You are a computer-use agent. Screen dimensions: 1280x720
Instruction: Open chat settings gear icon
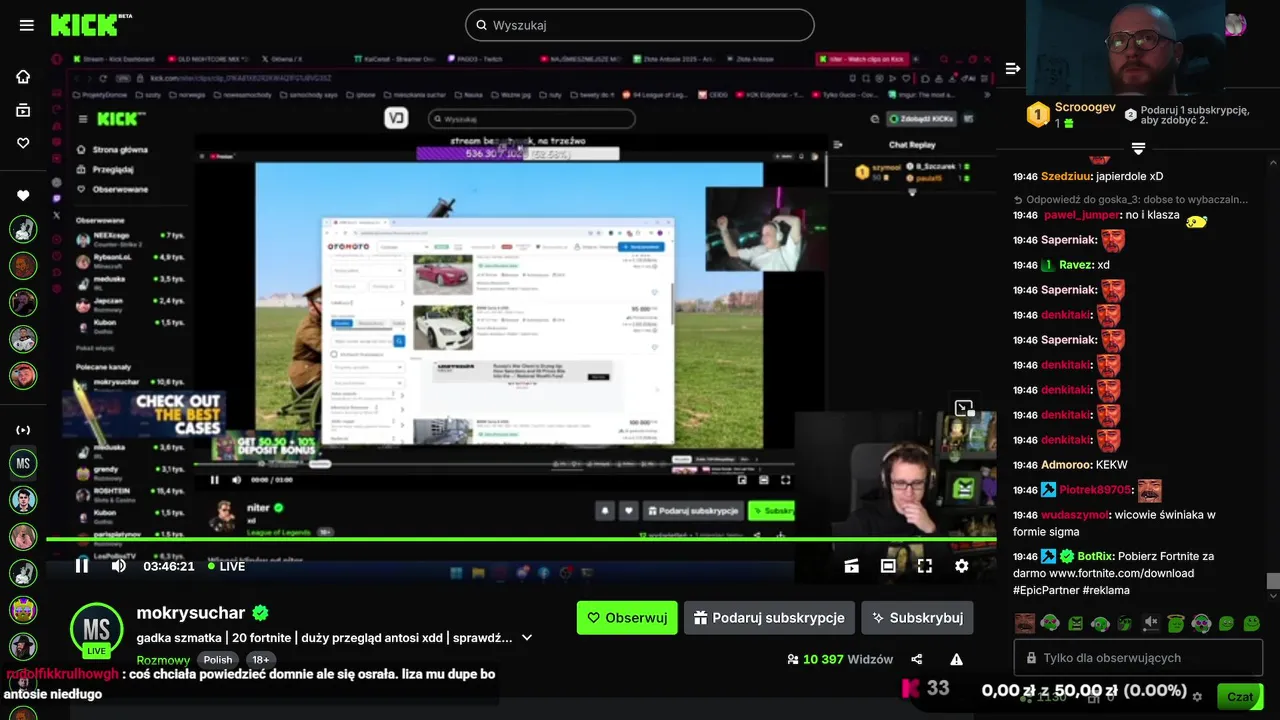tap(1197, 697)
